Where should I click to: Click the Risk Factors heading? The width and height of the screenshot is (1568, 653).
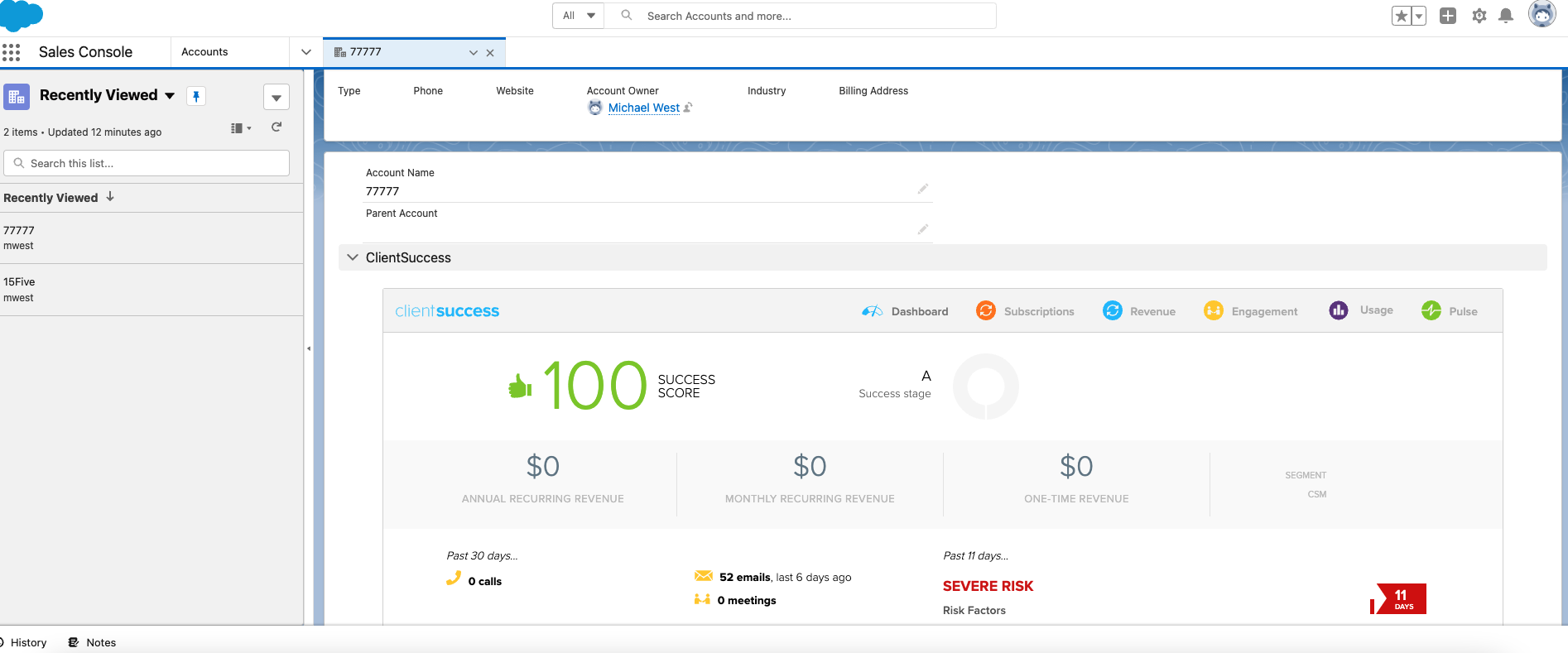[x=974, y=610]
